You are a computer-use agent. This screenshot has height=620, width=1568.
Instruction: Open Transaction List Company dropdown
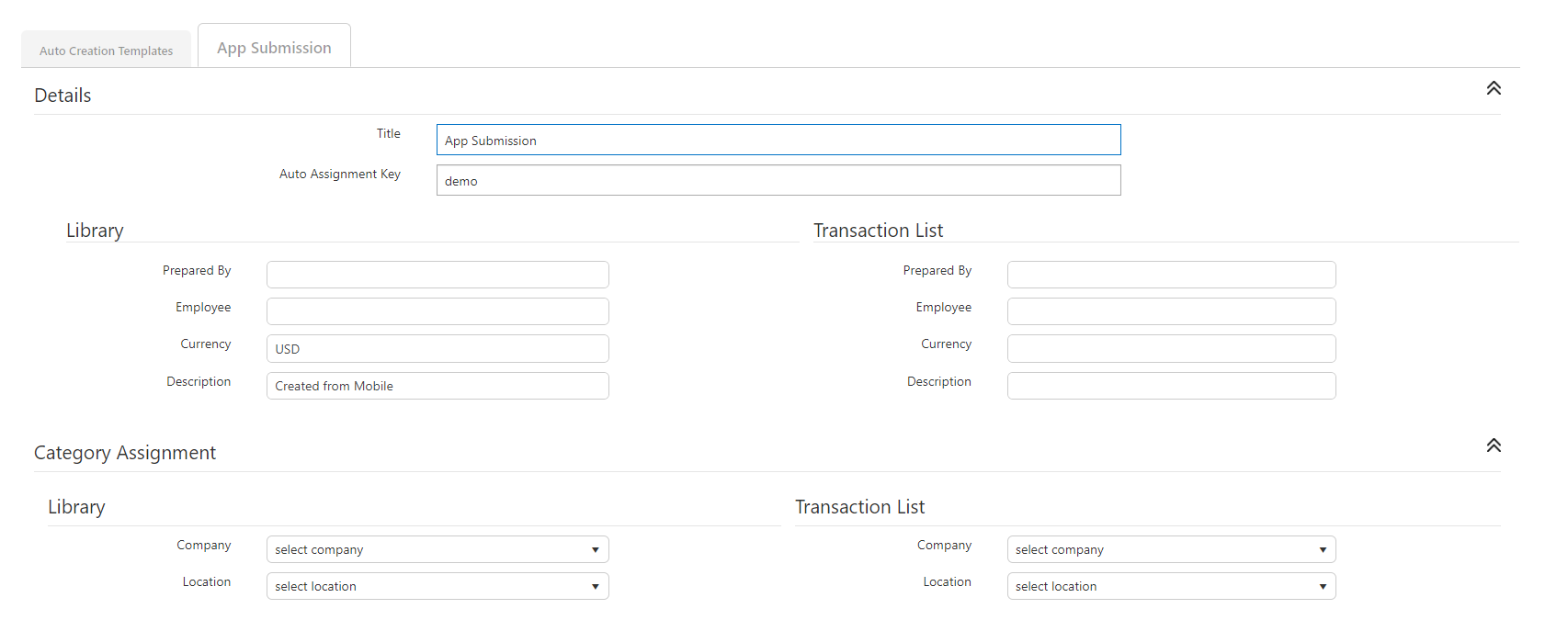click(1171, 549)
